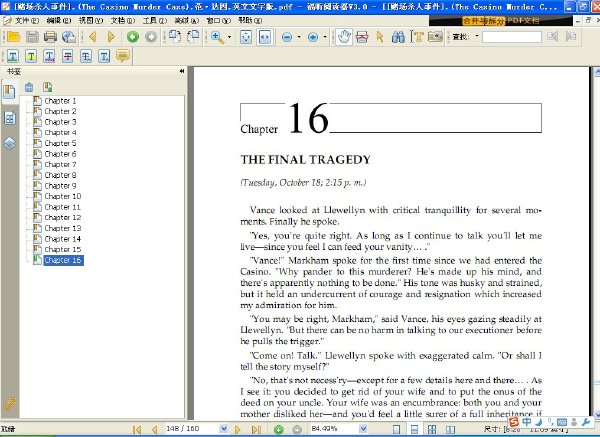Select the arrow Select Annotation tool
Screen dimensions: 600x437
(380, 37)
